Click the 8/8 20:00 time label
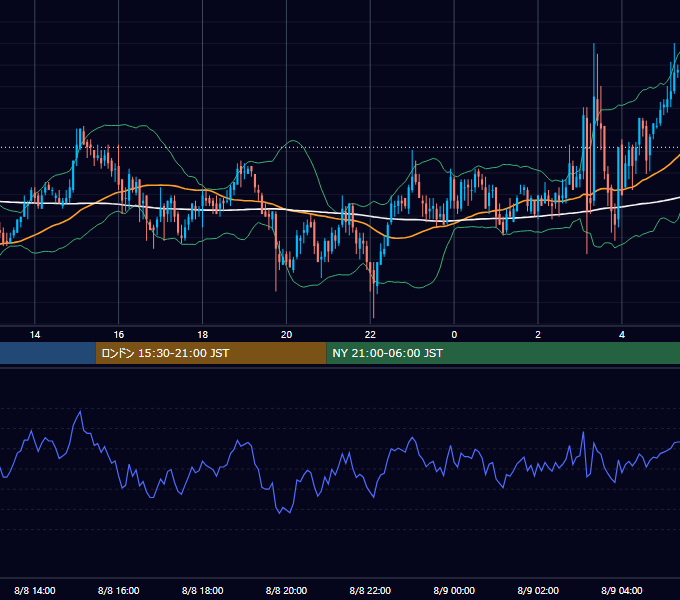The image size is (680, 600). [x=286, y=590]
